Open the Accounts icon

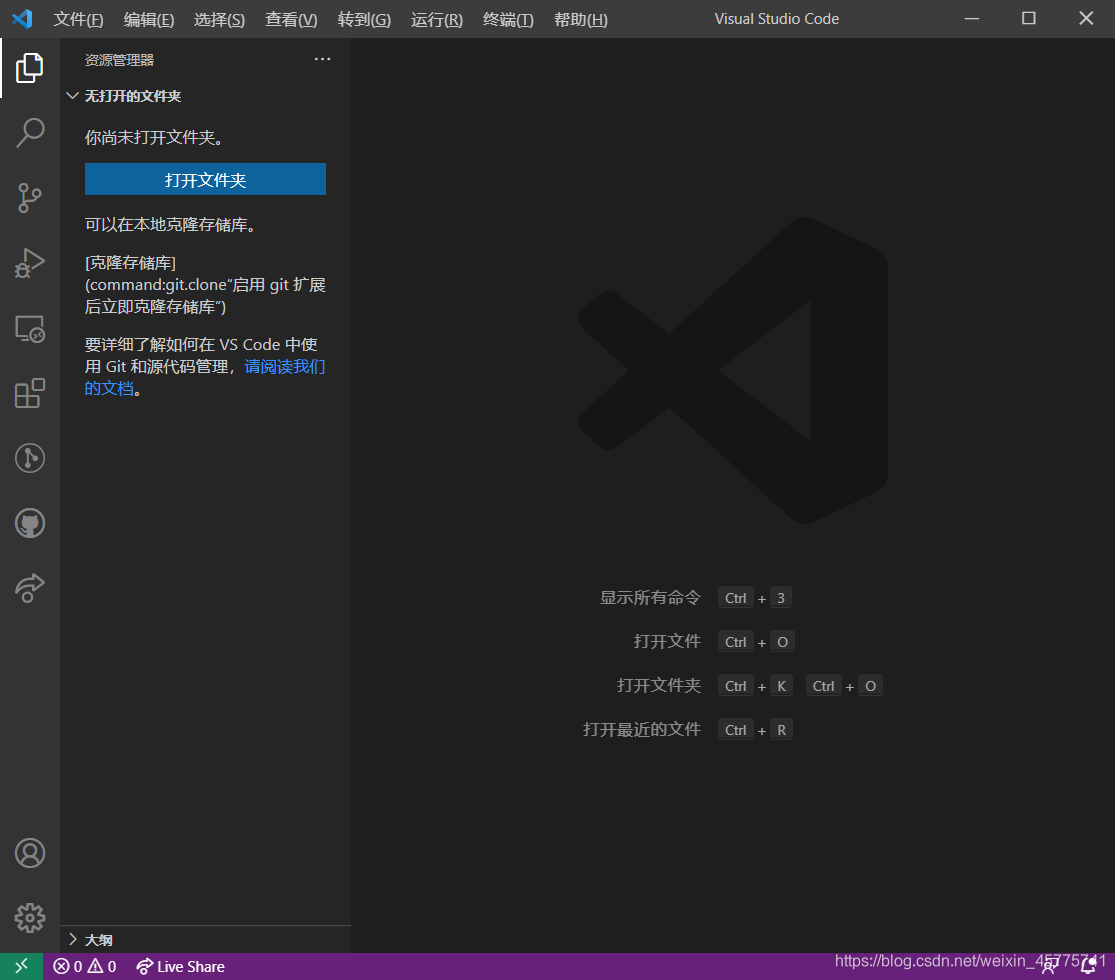tap(30, 853)
